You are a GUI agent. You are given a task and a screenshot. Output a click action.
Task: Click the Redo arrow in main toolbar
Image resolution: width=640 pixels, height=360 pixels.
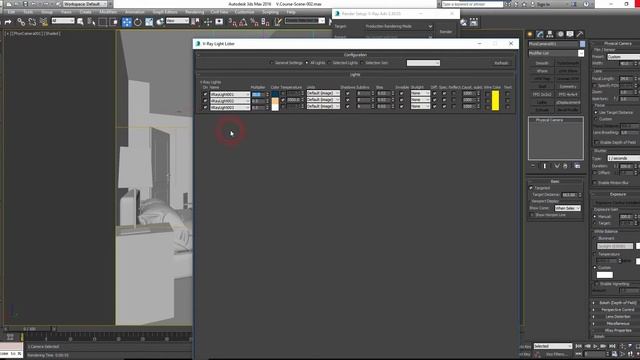tap(8, 22)
